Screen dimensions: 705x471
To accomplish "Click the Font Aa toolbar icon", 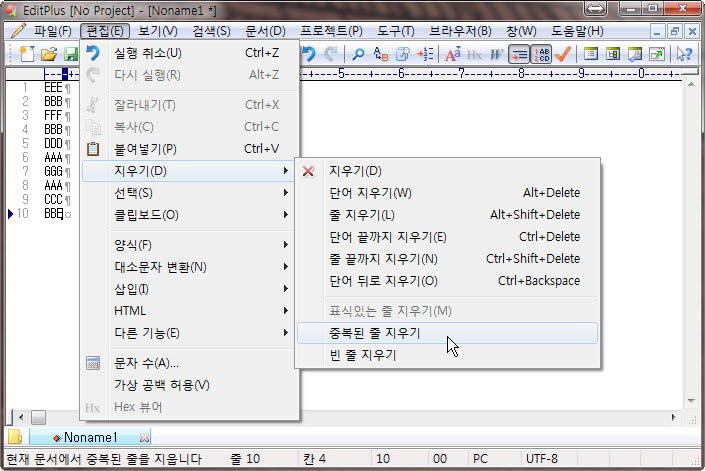I will 452,54.
